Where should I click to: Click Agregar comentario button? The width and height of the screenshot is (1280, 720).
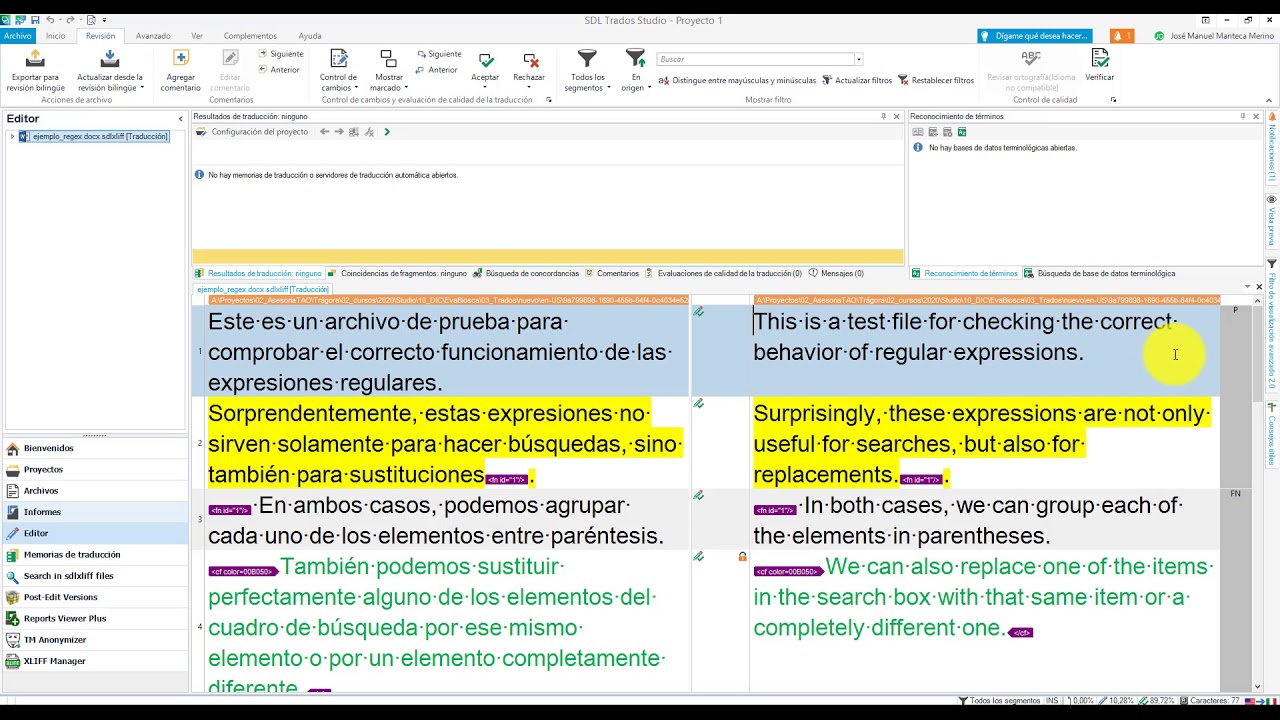click(181, 71)
